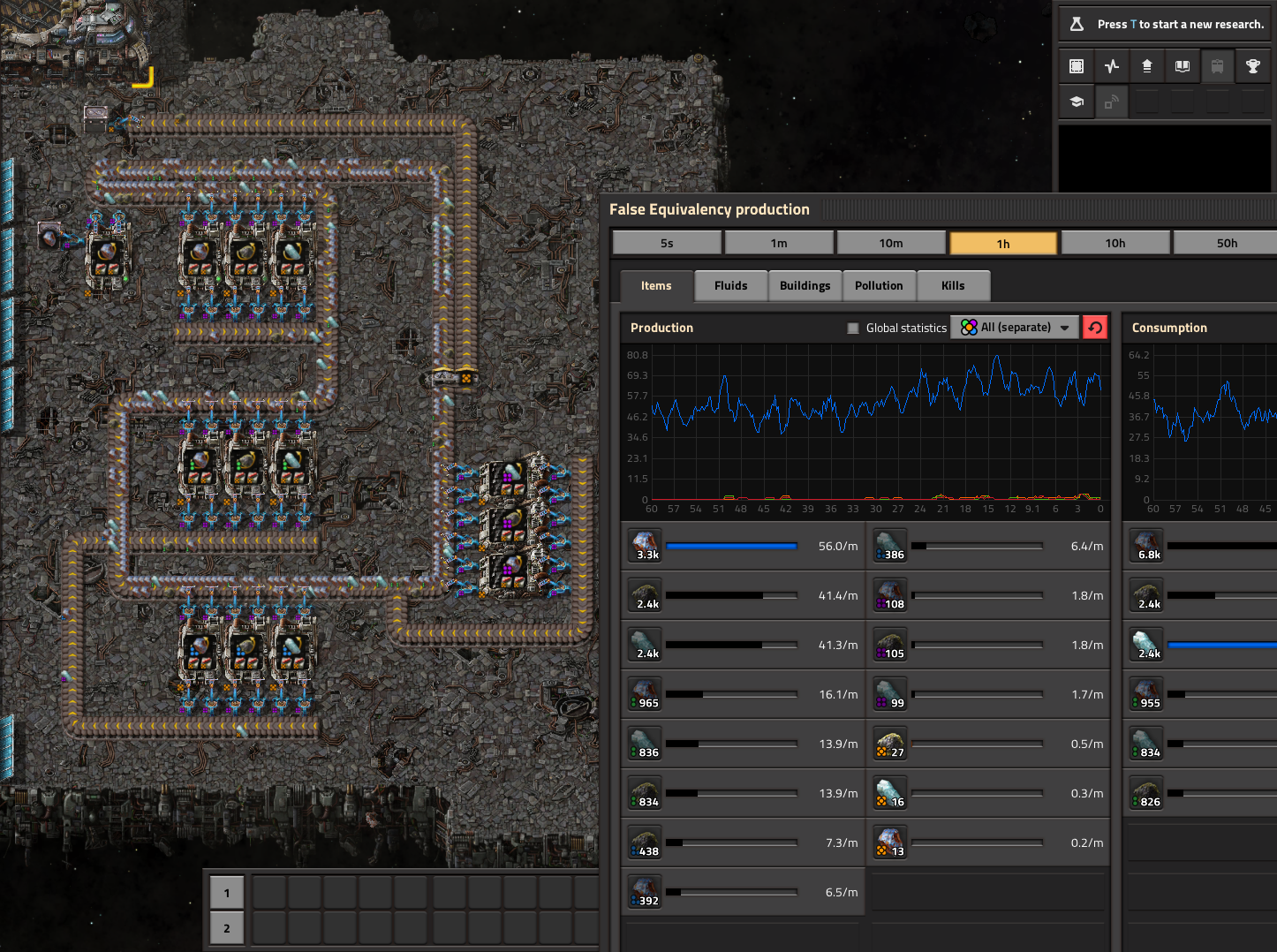The height and width of the screenshot is (952, 1277).
Task: Click the '56.0/m' rate value
Action: pos(838,546)
